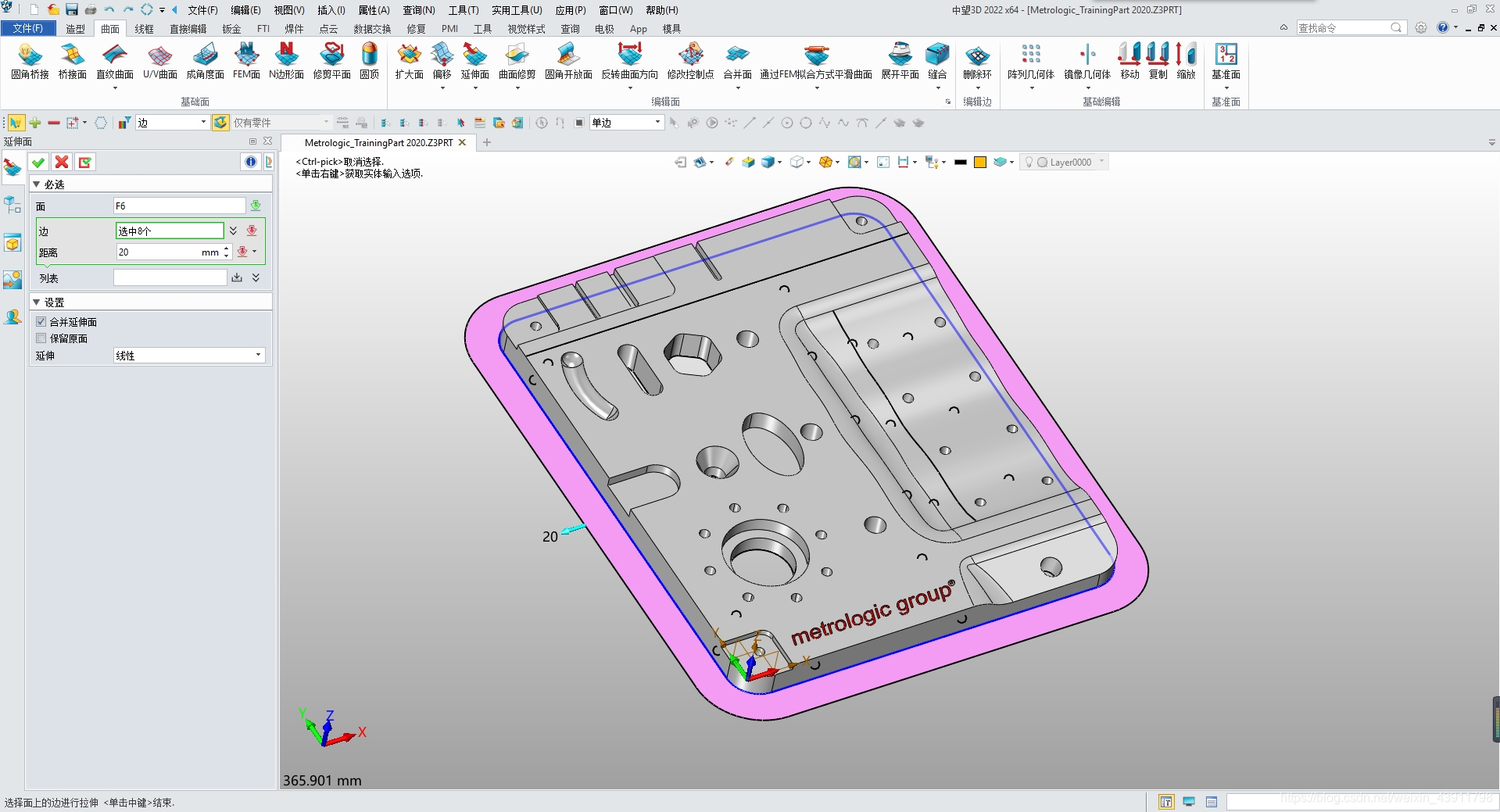Viewport: 1500px width, 812px height.
Task: Cancel the command with the red X
Action: (62, 162)
